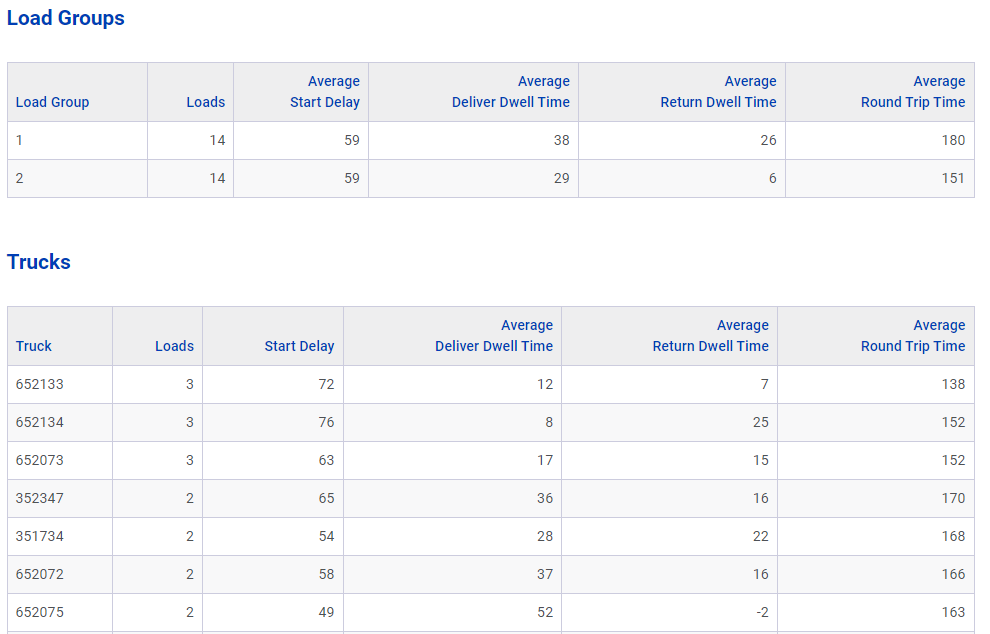Sort Load Groups table by Load Group header
Screen dimensions: 990x634
pos(52,102)
